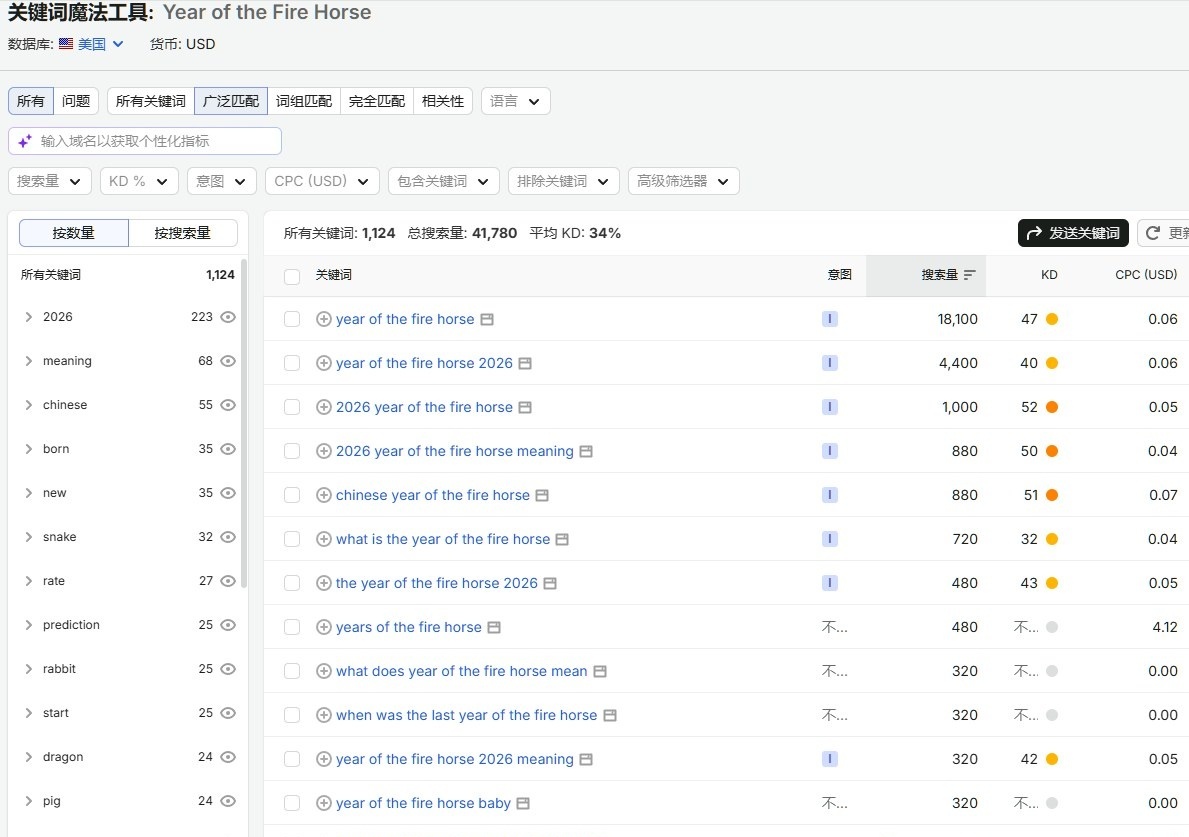Select the 所有关键词 match tab
The image size is (1189, 837).
(151, 101)
